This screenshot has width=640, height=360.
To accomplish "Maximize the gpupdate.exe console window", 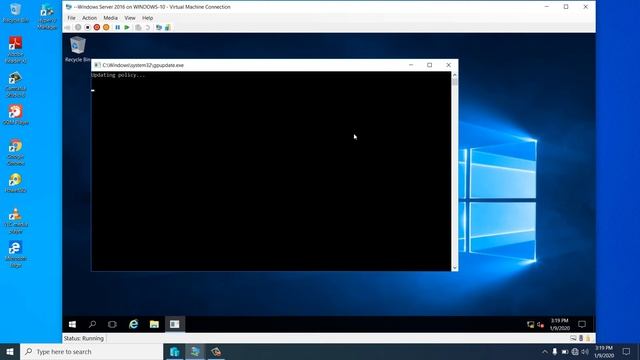I will click(429, 65).
